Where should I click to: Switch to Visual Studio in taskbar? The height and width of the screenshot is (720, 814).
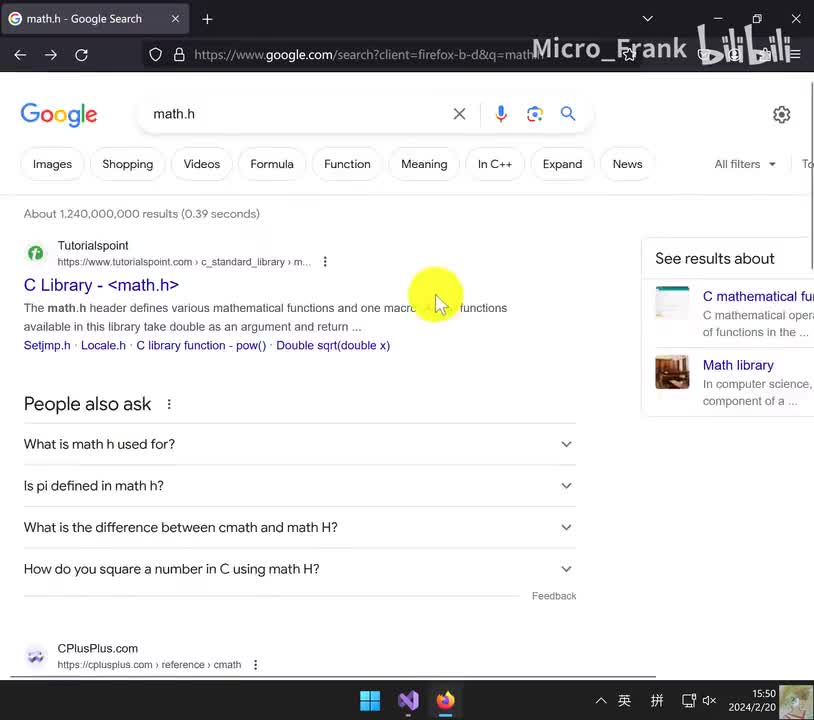[408, 700]
